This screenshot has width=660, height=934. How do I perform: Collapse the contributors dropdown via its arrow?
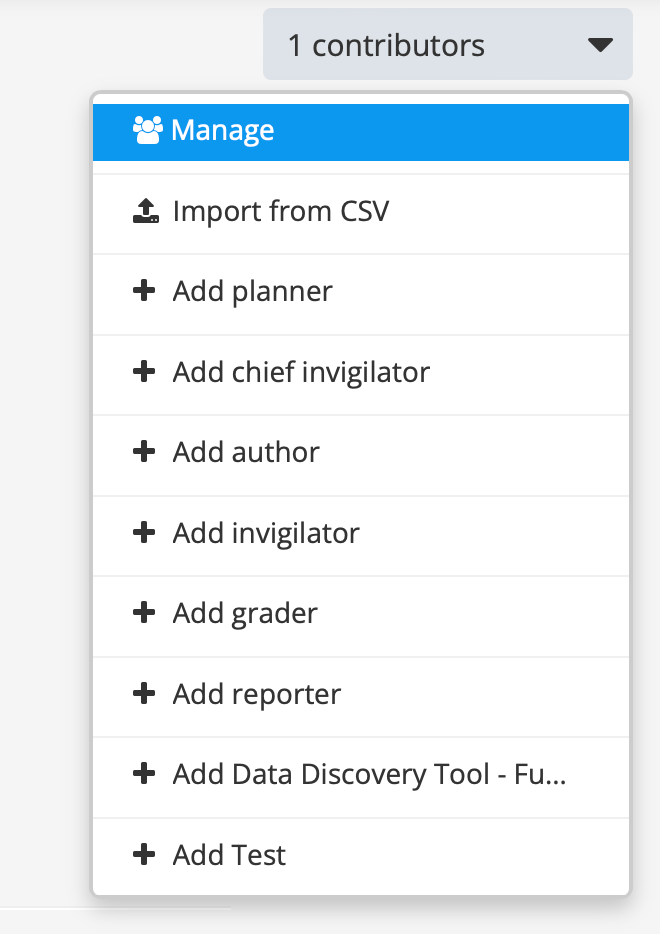[x=600, y=45]
